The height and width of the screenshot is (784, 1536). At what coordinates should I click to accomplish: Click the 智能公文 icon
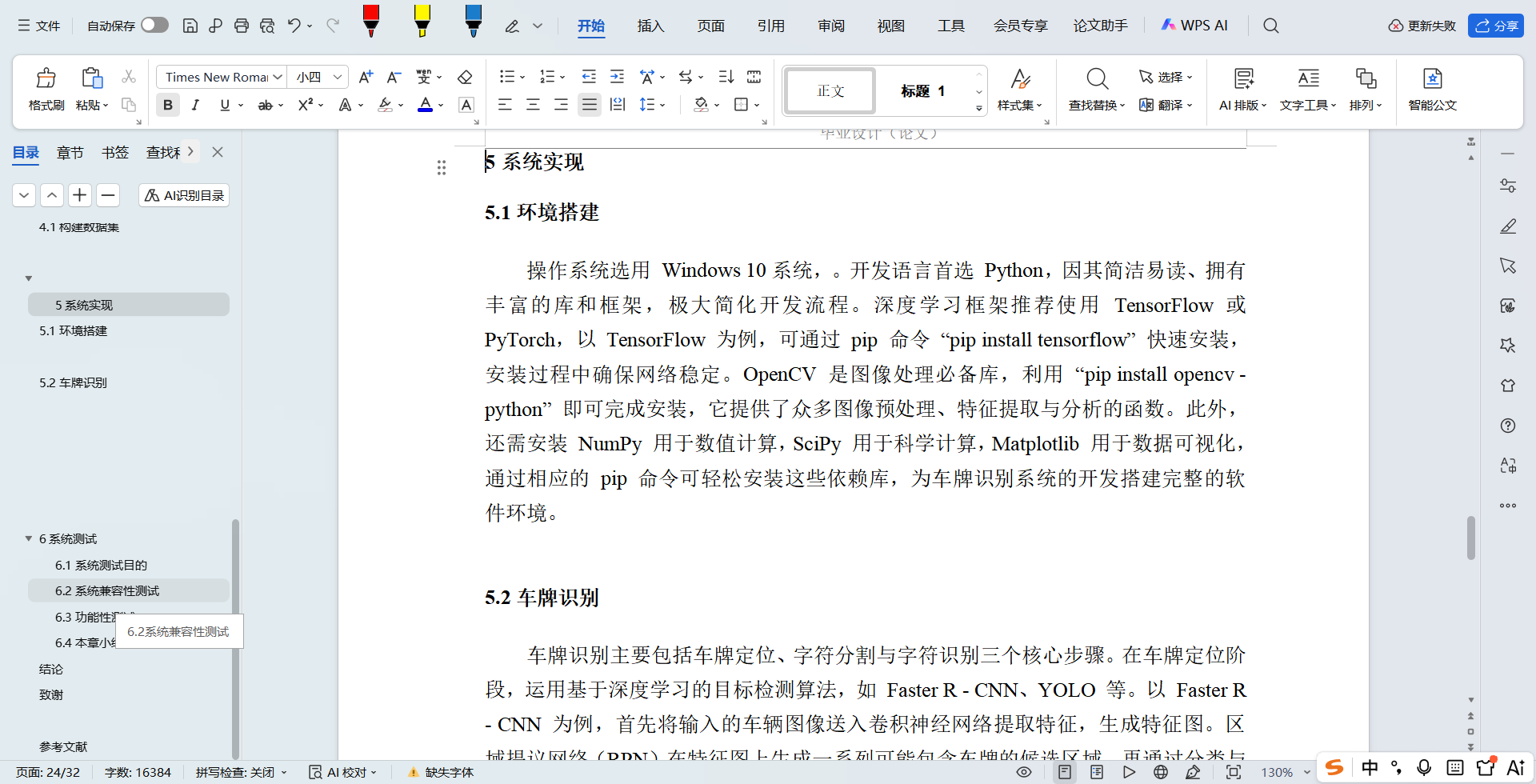[x=1432, y=89]
